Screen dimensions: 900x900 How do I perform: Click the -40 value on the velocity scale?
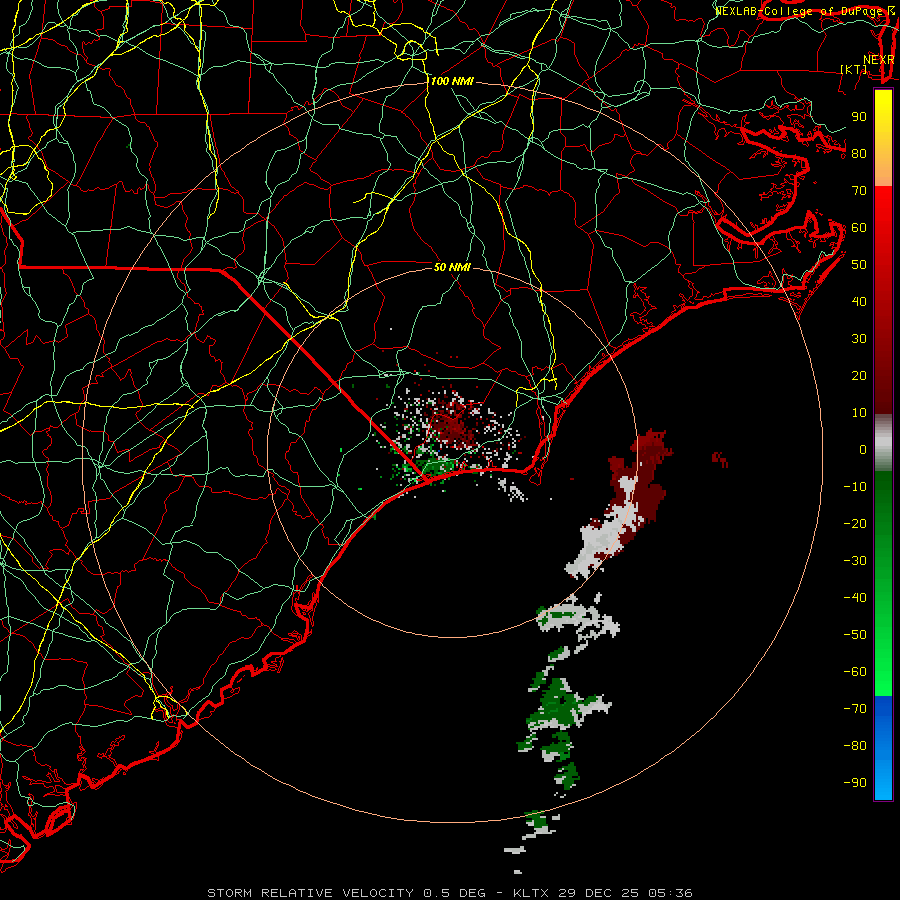coord(855,598)
